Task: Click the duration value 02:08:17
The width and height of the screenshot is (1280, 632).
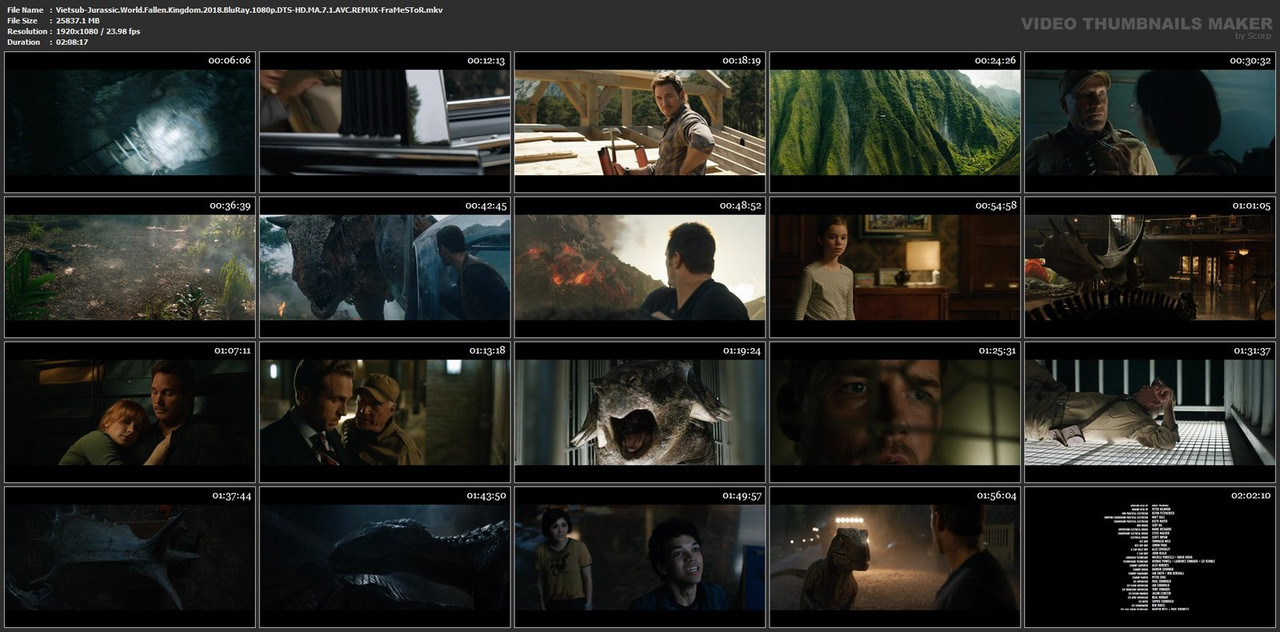Action: point(72,42)
